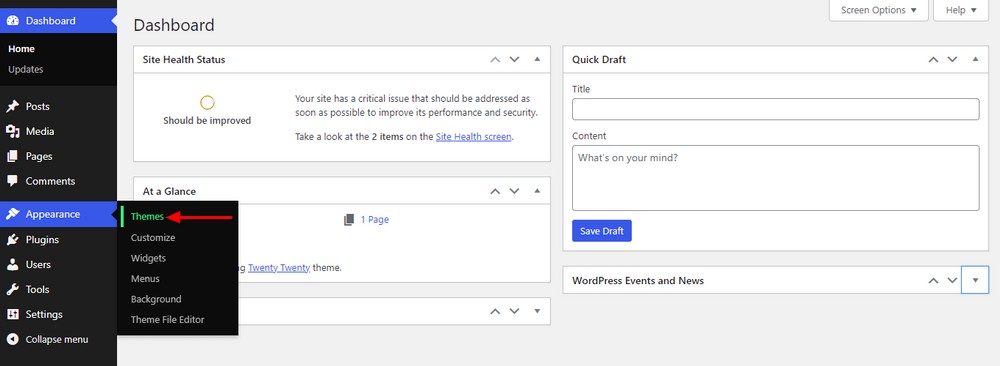Screen dimensions: 1000x366
Task: Click the Pages icon in sidebar
Action: point(12,156)
